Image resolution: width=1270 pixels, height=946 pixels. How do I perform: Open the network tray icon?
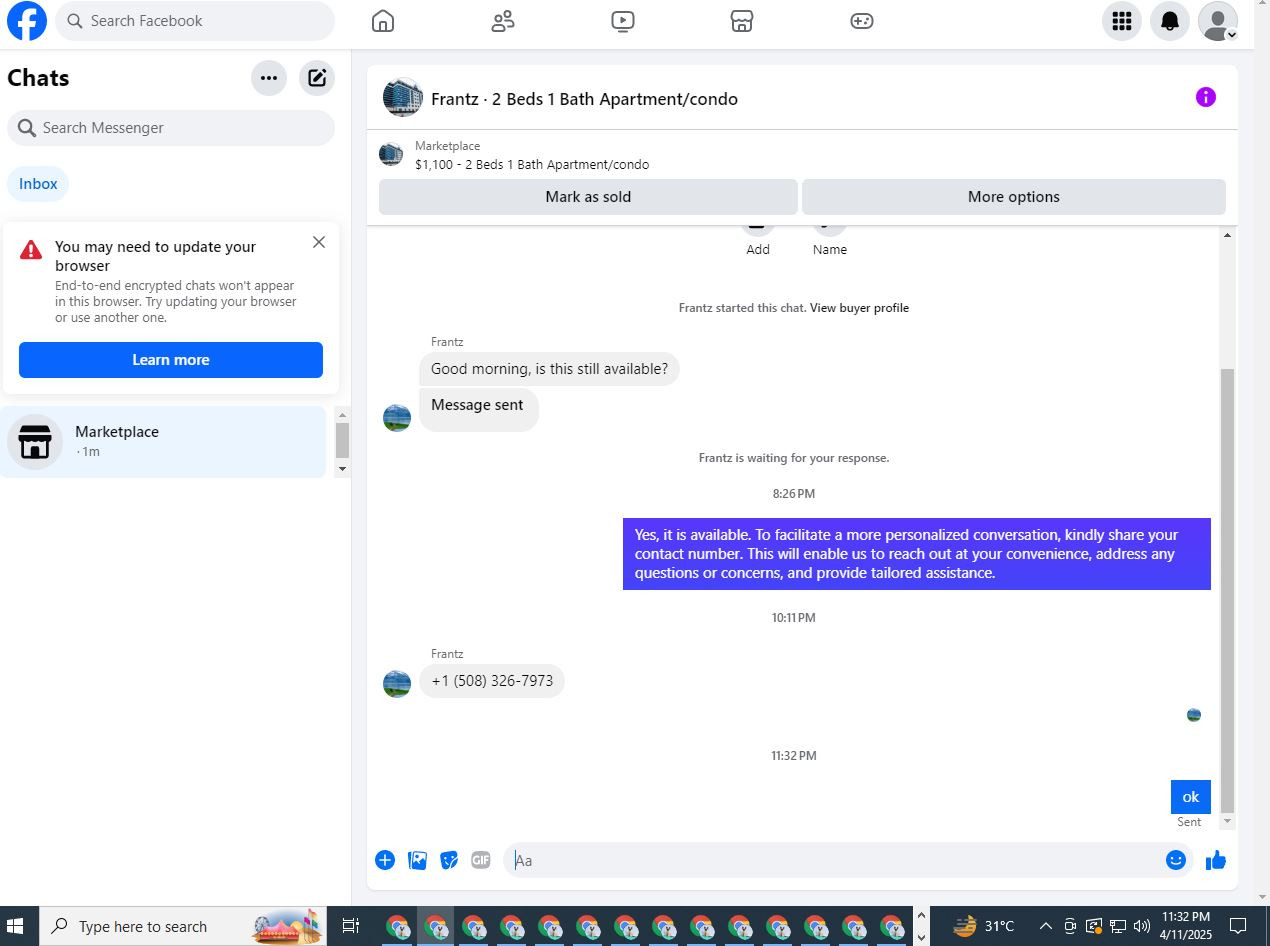point(1118,926)
